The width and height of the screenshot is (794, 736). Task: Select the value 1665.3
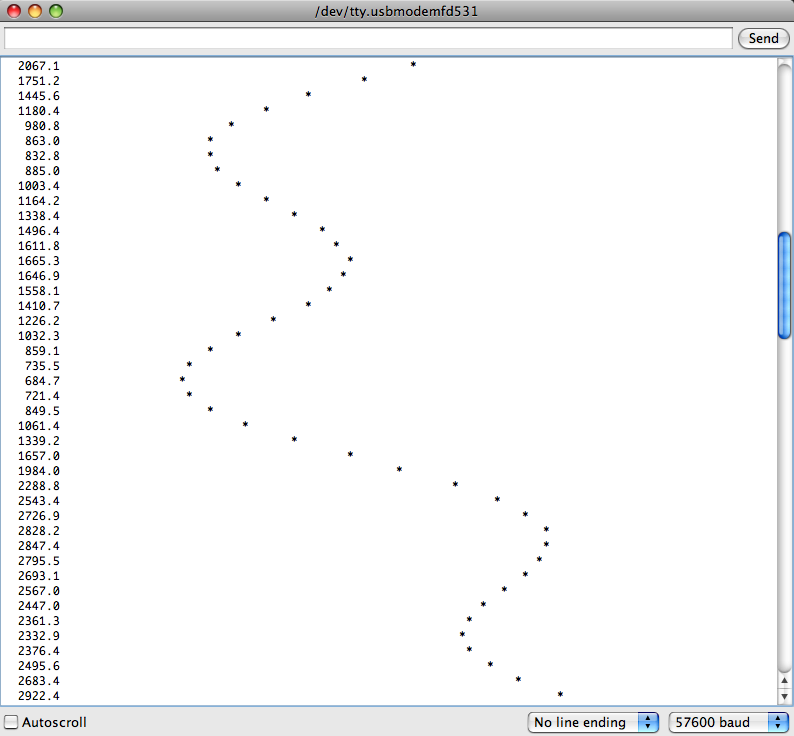coord(38,261)
